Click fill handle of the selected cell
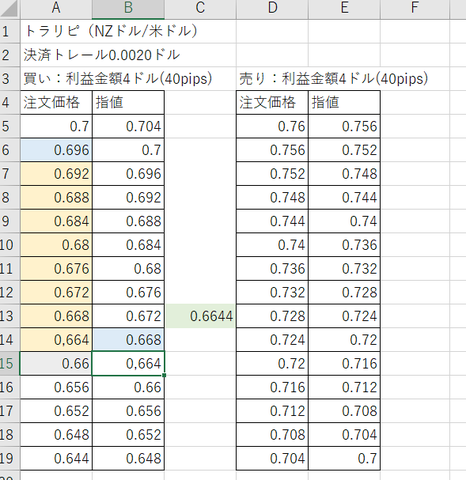 tap(164, 375)
